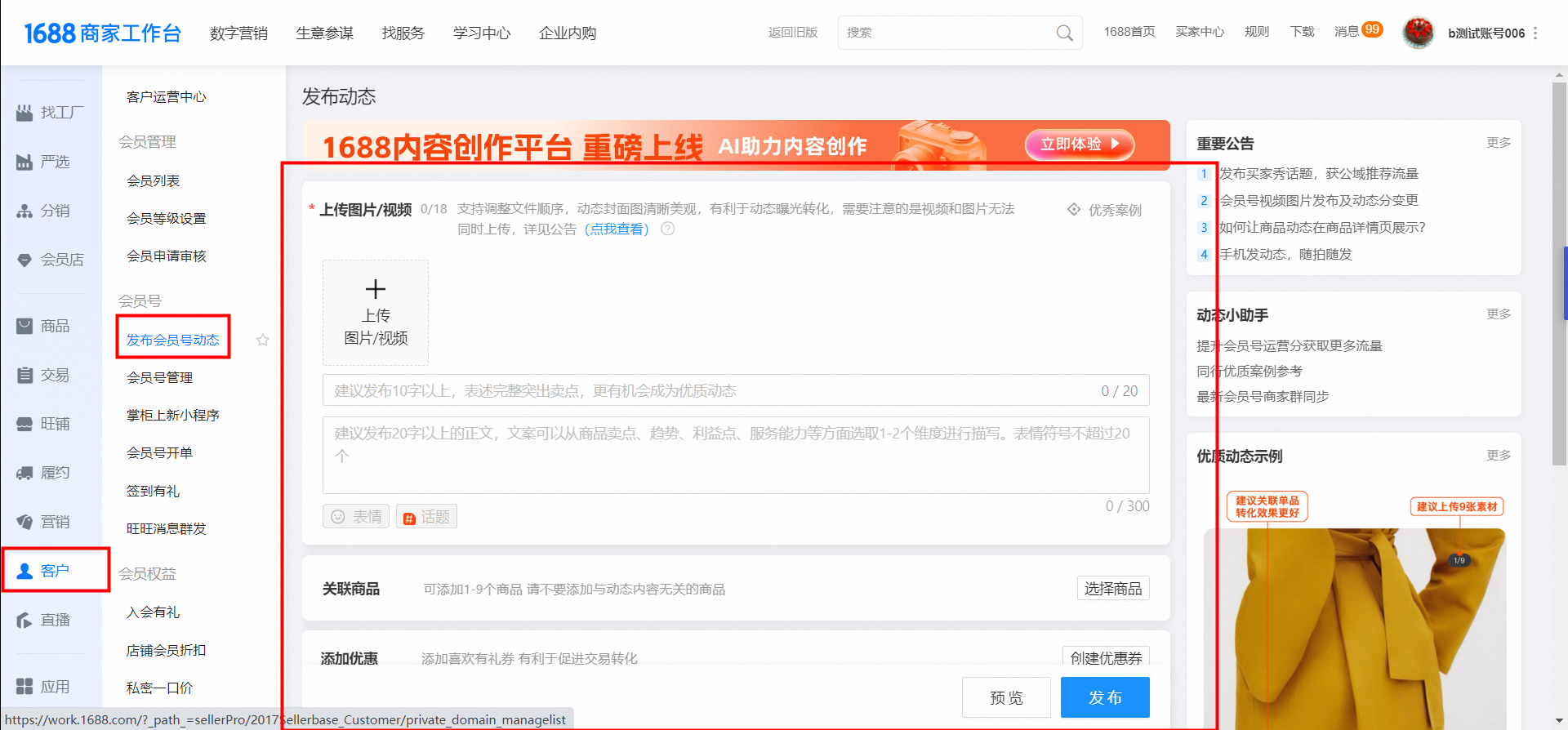This screenshot has width=1568, height=730.
Task: Open the 找工厂 sidebar icon
Action: coord(25,113)
